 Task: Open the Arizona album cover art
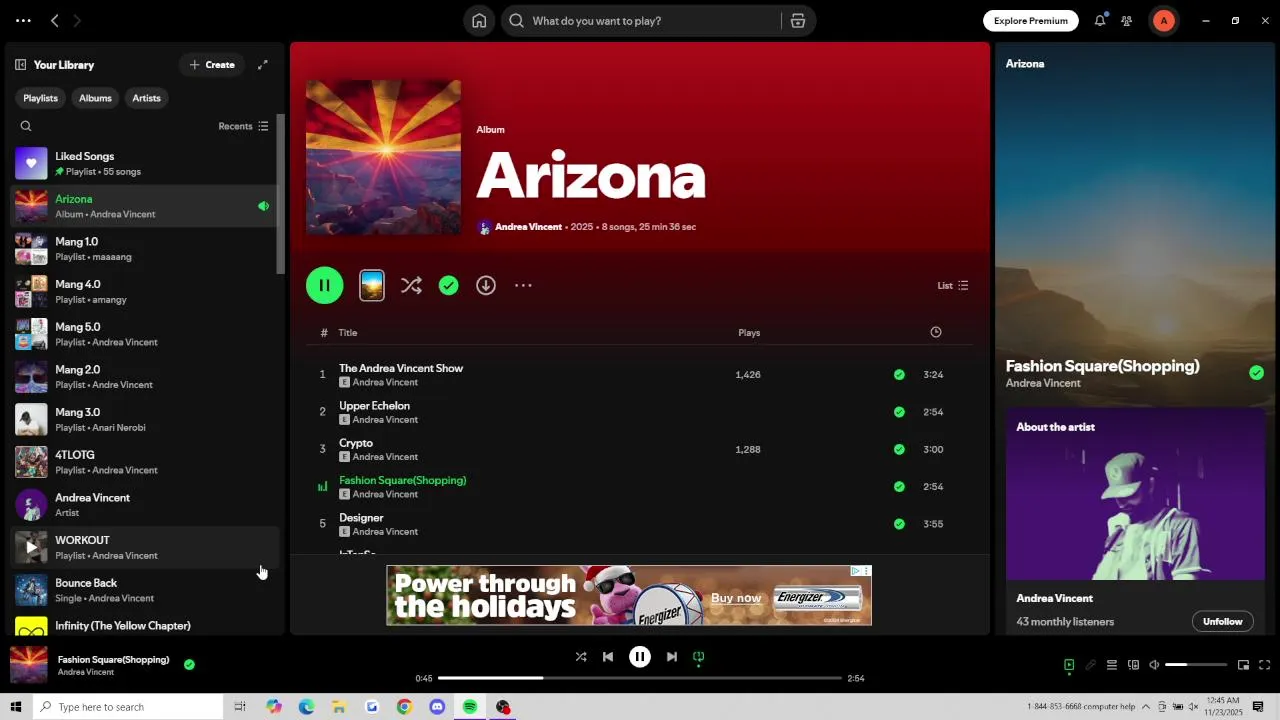tap(383, 158)
